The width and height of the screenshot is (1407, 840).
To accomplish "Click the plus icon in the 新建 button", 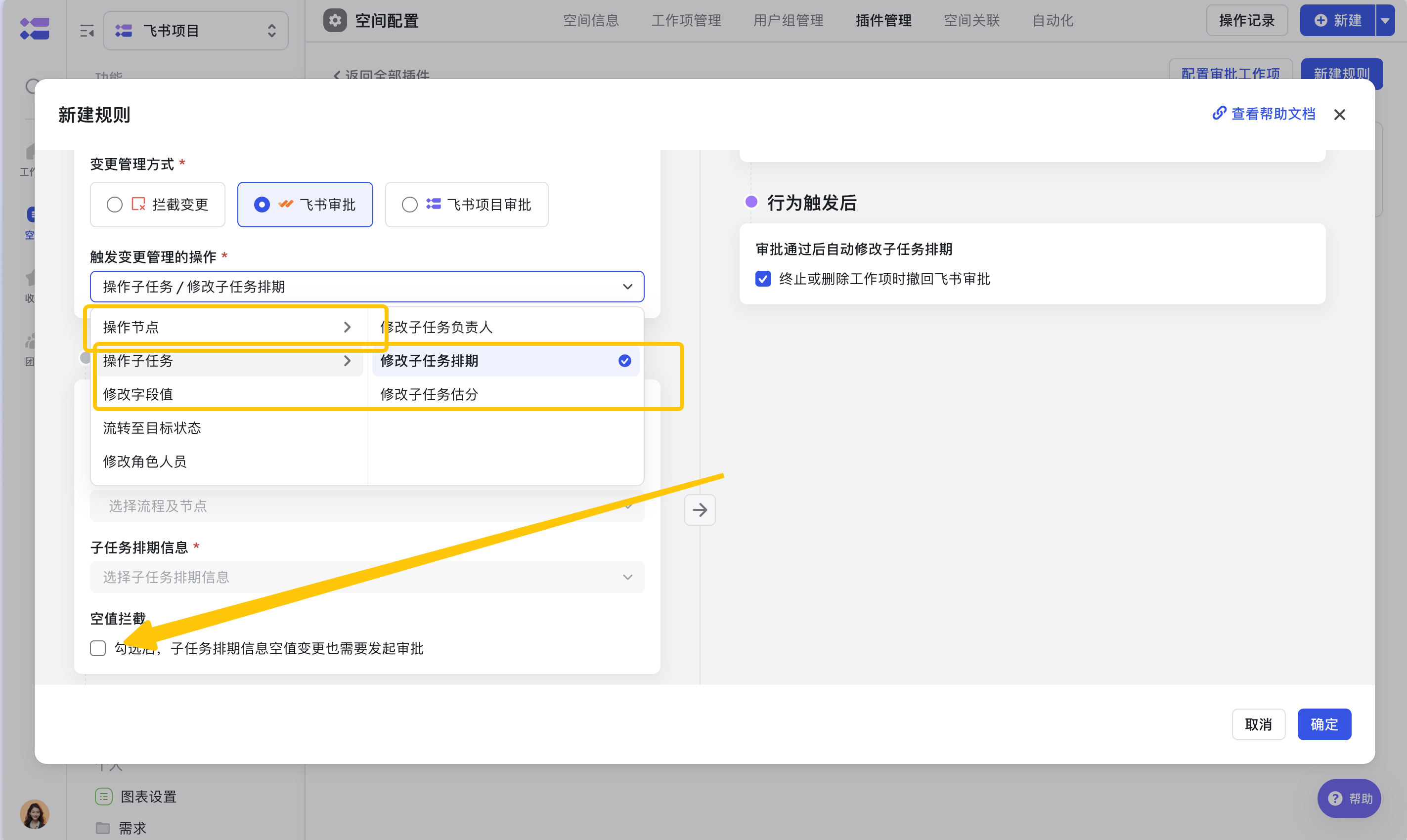I will pyautogui.click(x=1320, y=20).
